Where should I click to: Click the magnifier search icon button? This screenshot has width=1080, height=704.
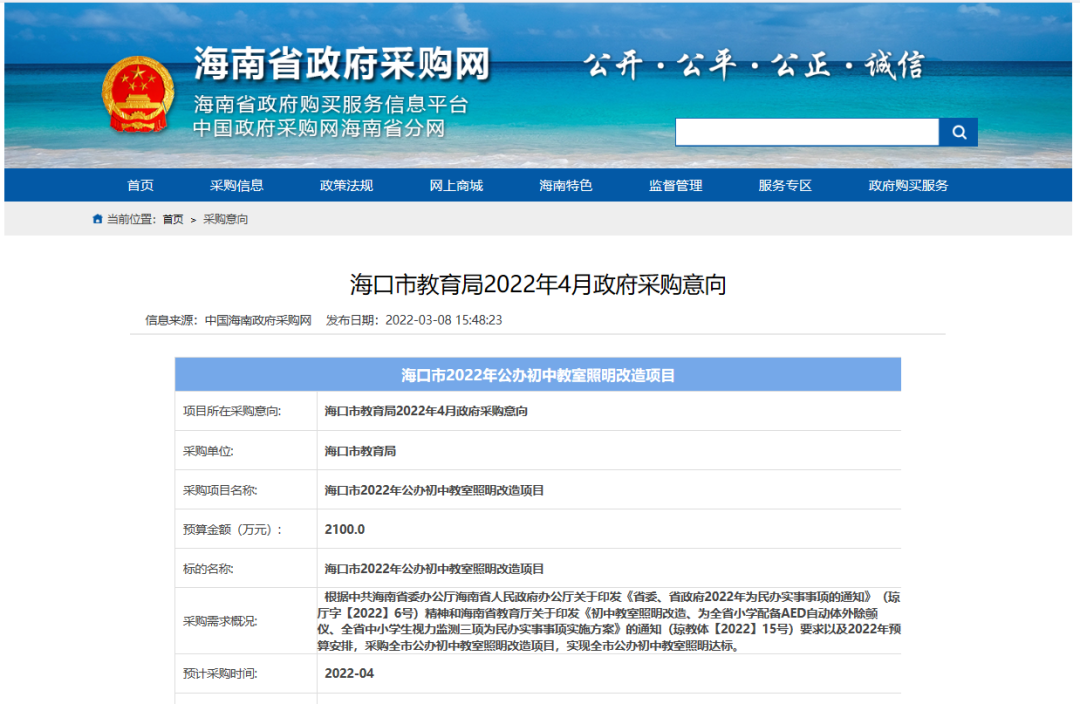958,132
